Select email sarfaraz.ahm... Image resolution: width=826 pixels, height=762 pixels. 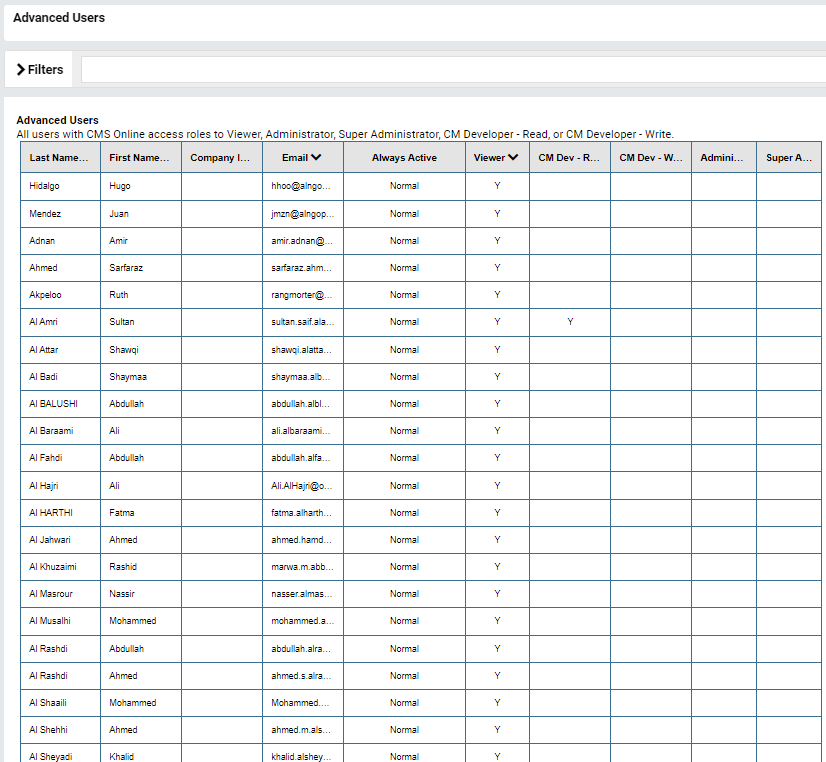(x=301, y=268)
